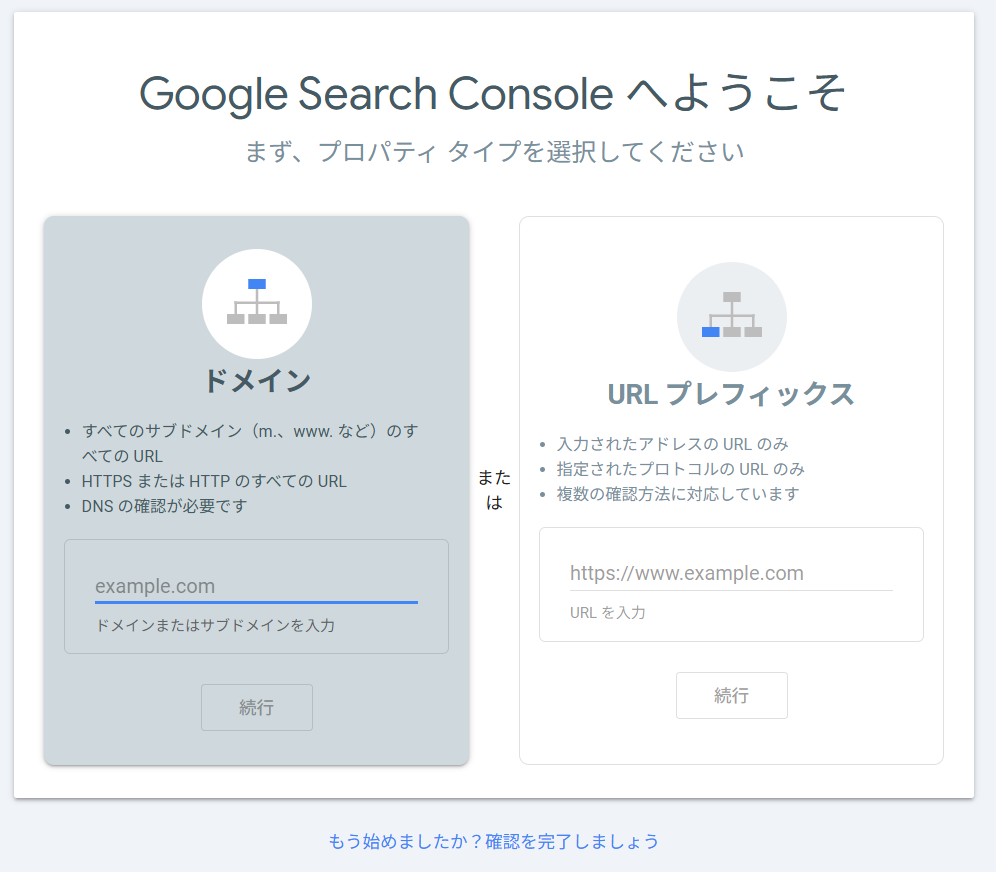996x872 pixels.
Task: Select the ドメイン heading
Action: tap(257, 381)
